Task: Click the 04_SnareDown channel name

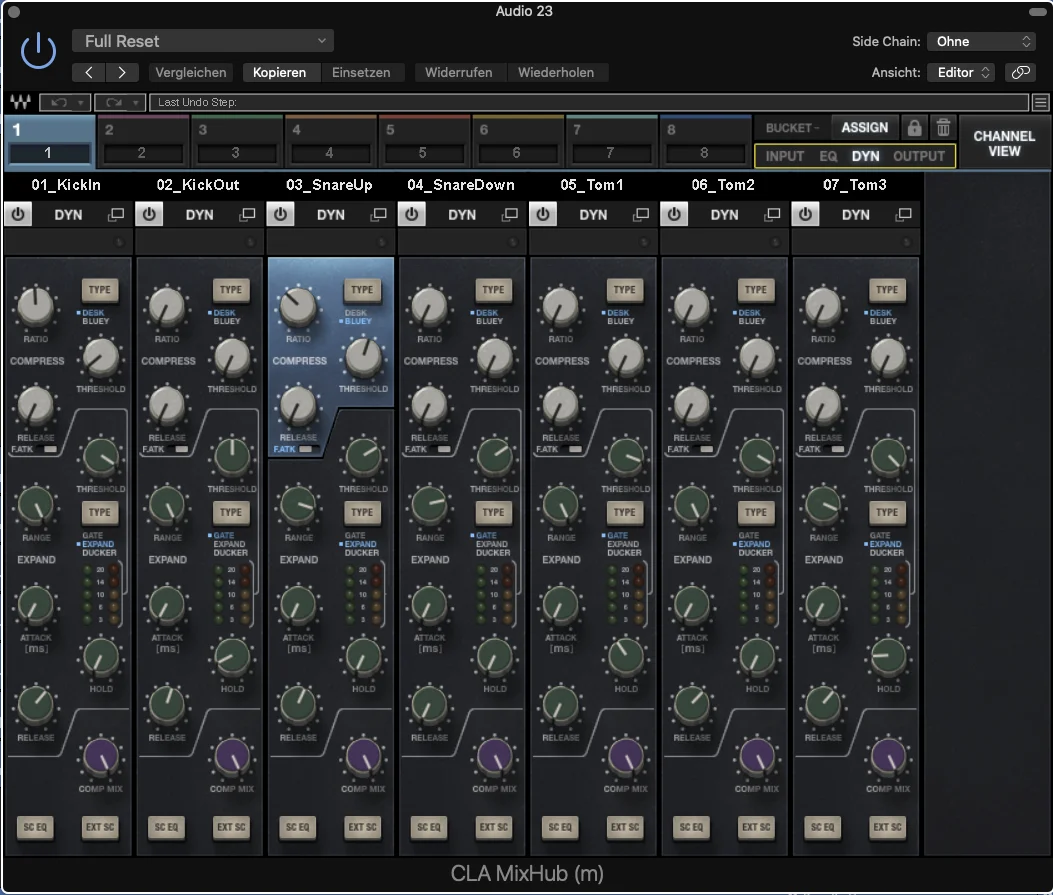Action: pyautogui.click(x=461, y=185)
